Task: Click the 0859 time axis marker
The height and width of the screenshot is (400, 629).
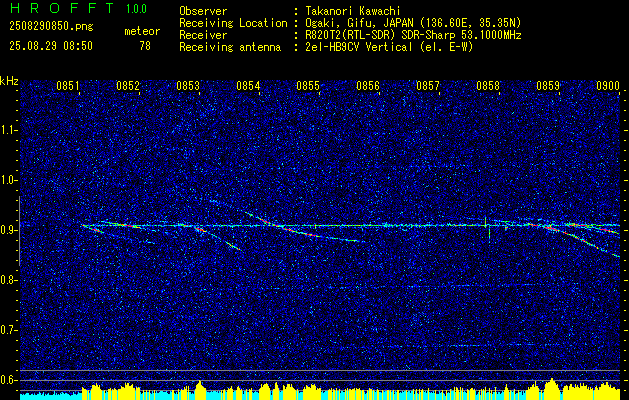Action: click(x=548, y=85)
